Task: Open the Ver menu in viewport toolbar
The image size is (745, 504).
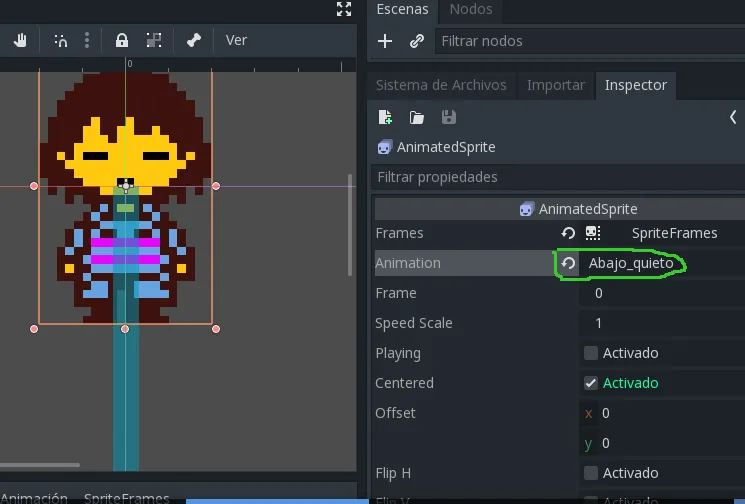Action: 236,40
